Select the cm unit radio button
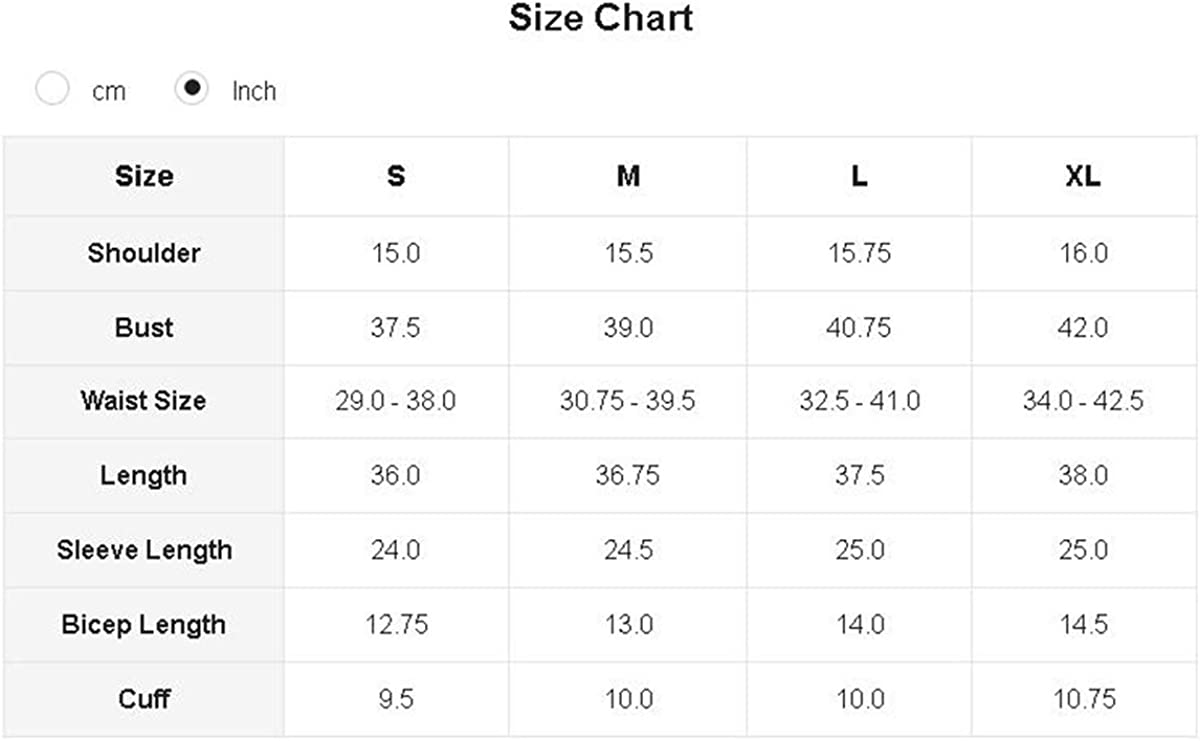The width and height of the screenshot is (1200, 741). click(52, 89)
